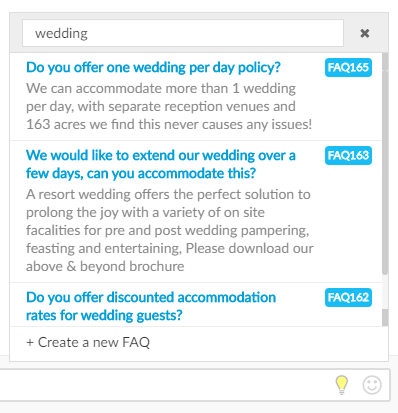This screenshot has width=398, height=413.
Task: Close the FAQ search popup
Action: click(x=365, y=33)
